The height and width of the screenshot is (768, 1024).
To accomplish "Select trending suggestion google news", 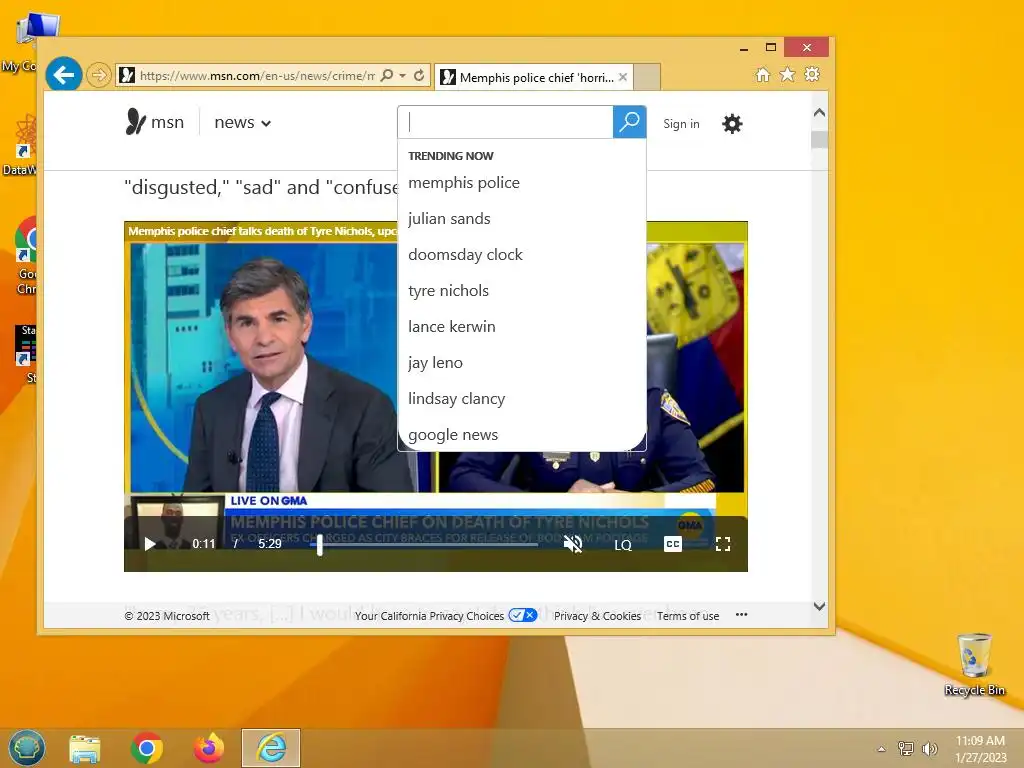I will tap(453, 434).
